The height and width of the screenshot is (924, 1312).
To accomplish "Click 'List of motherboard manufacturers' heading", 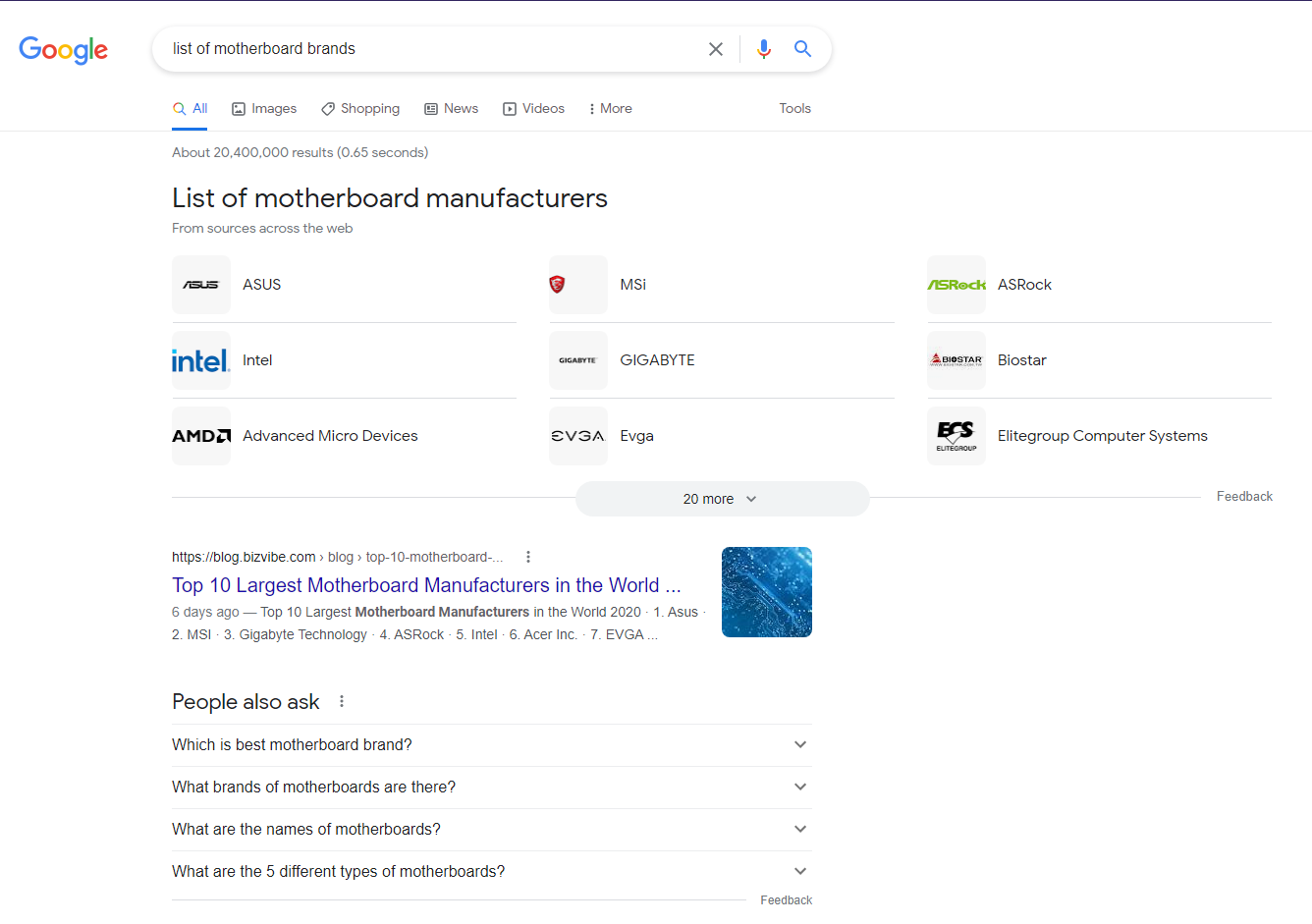I will 390,198.
